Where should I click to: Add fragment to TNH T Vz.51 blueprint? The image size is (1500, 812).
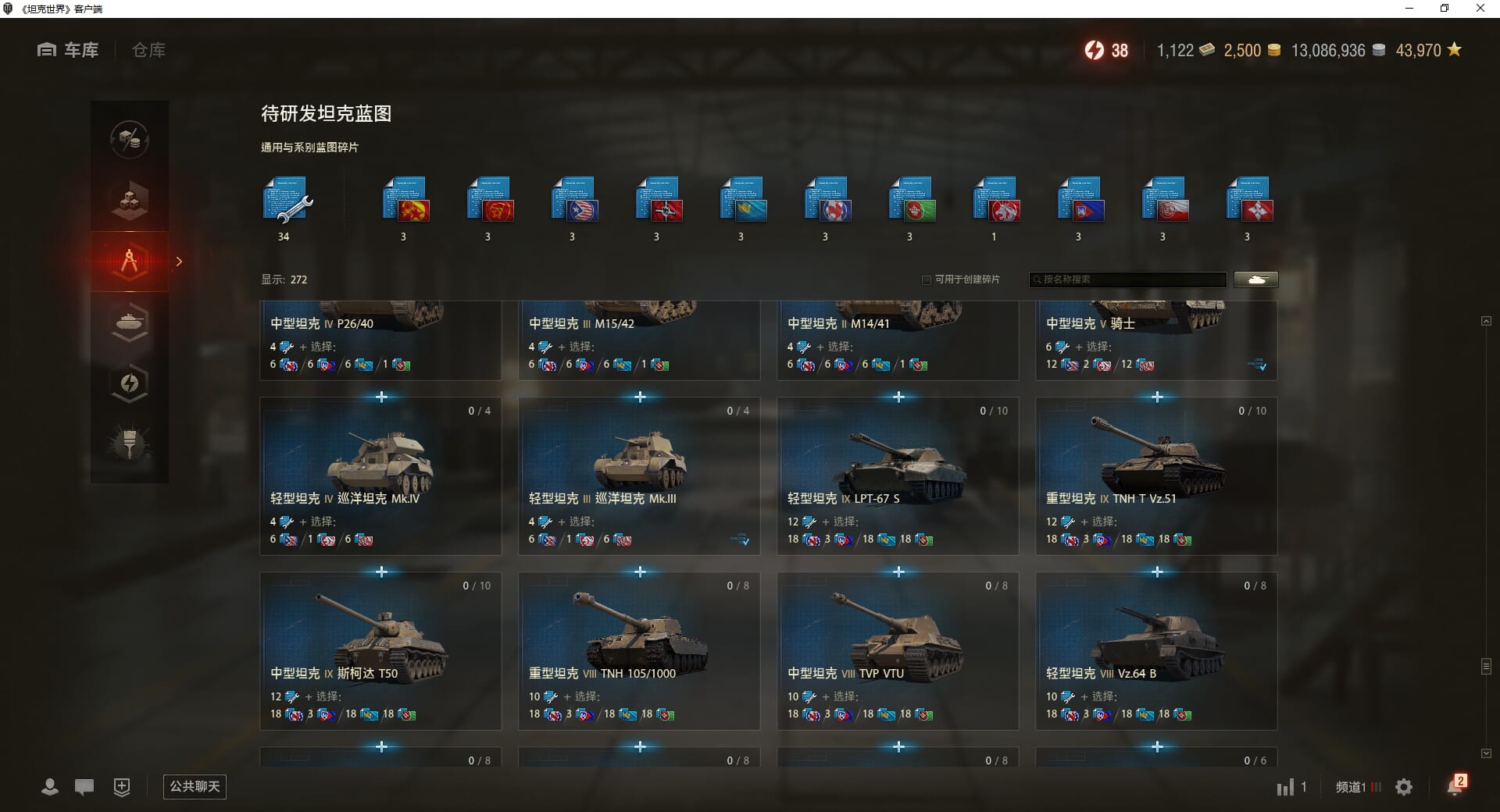(x=1157, y=397)
